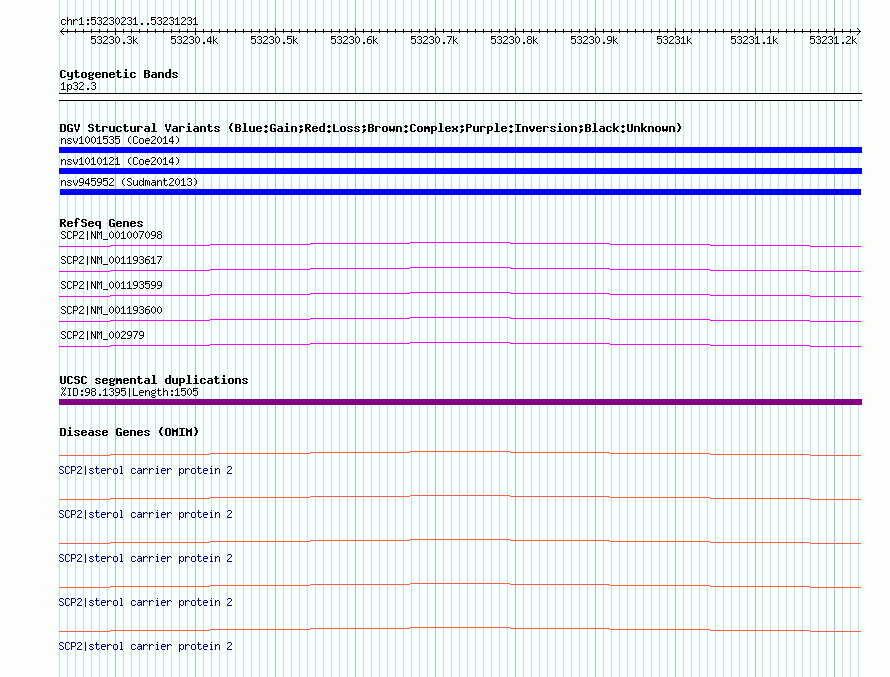Open the first SCP2|sterol carrier protein 2 link

click(146, 470)
